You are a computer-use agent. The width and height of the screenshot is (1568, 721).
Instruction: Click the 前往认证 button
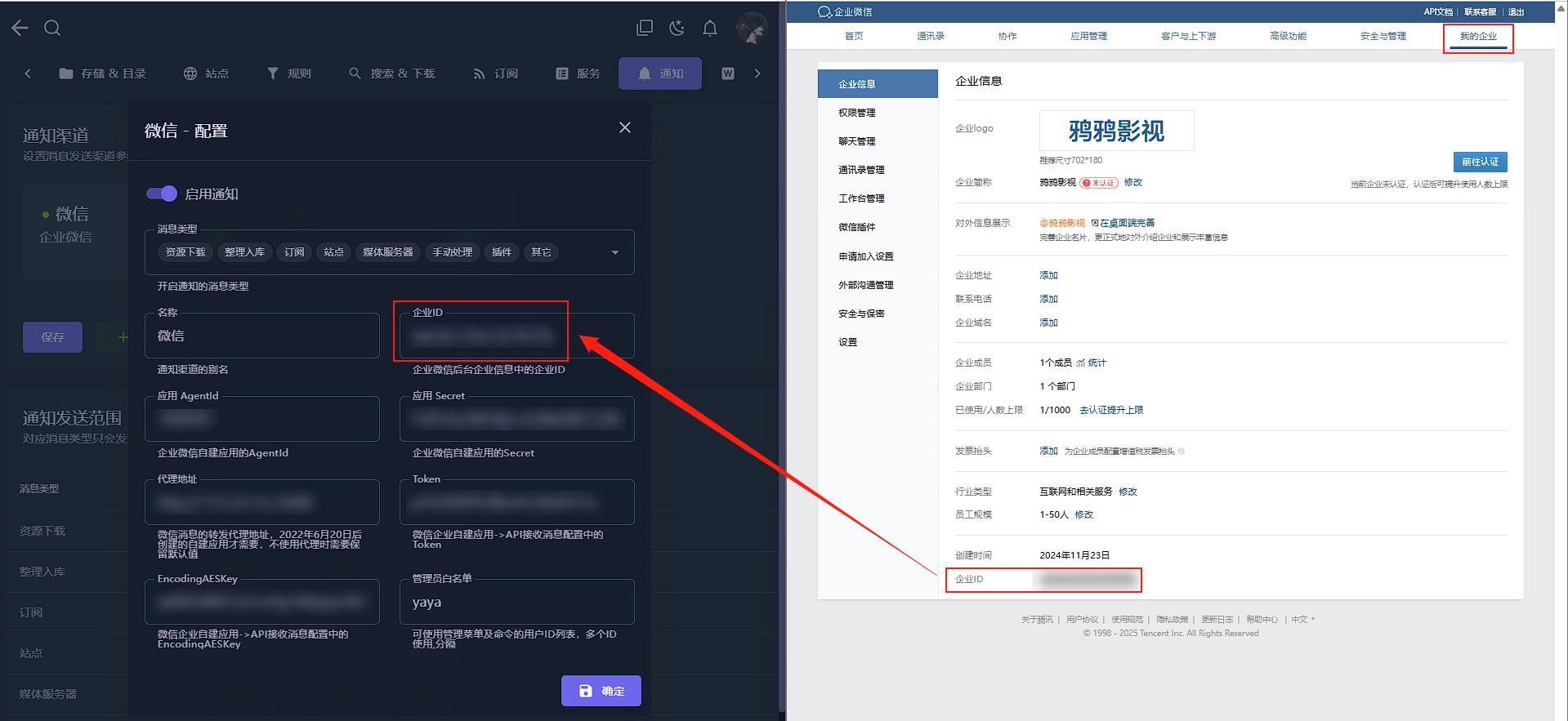(x=1480, y=162)
